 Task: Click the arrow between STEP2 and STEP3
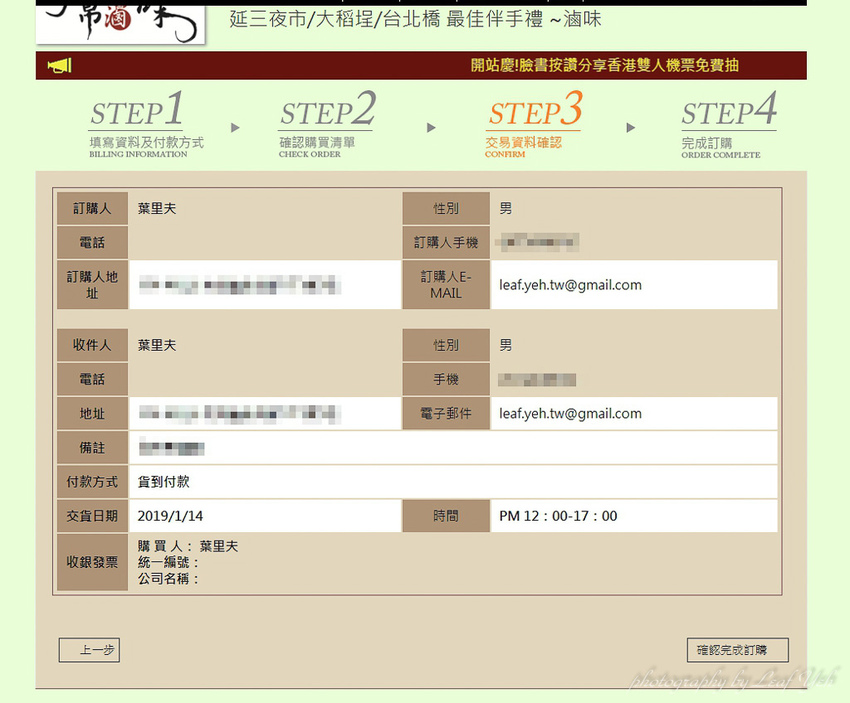430,128
